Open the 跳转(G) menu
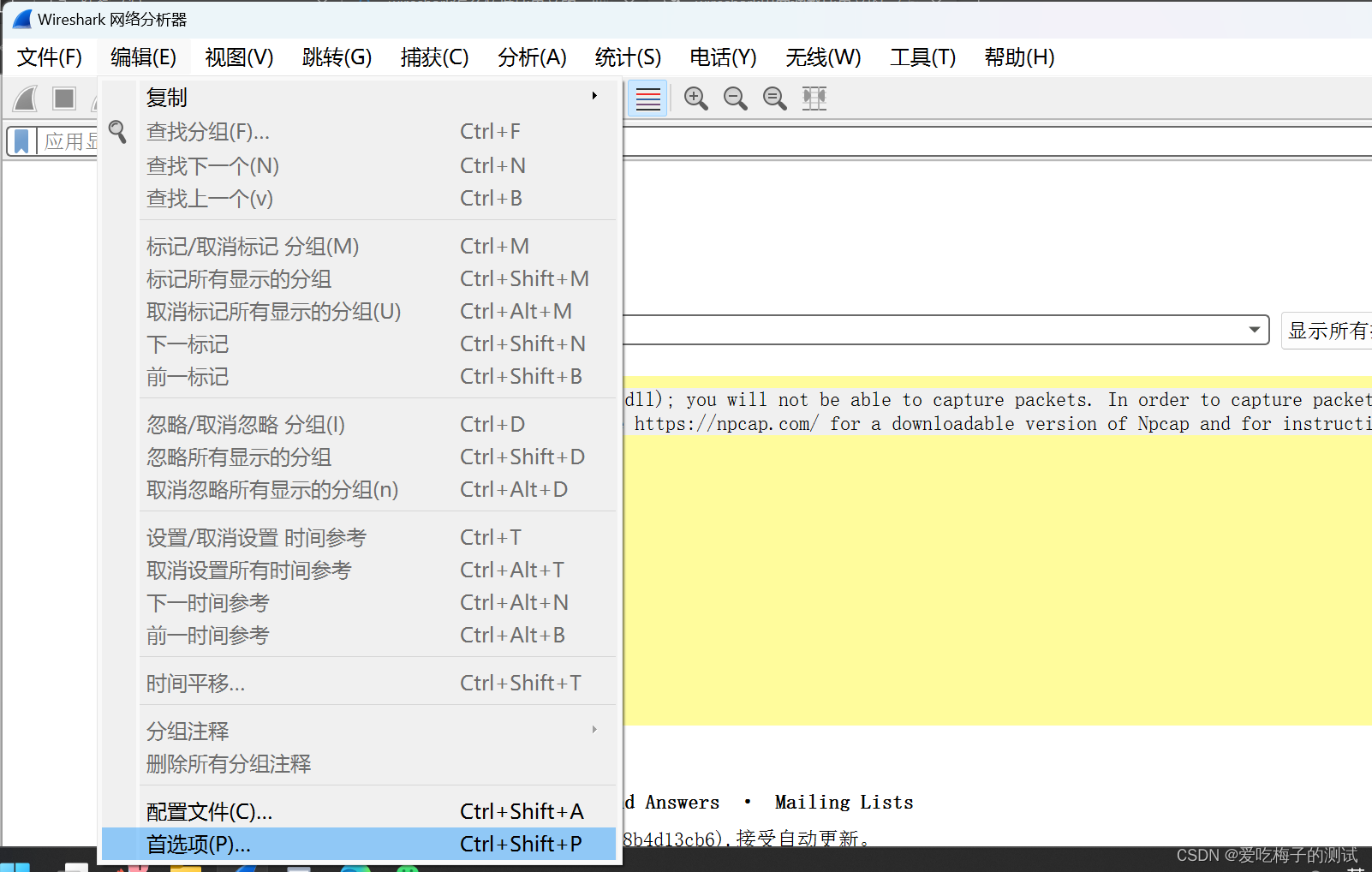 click(x=337, y=57)
